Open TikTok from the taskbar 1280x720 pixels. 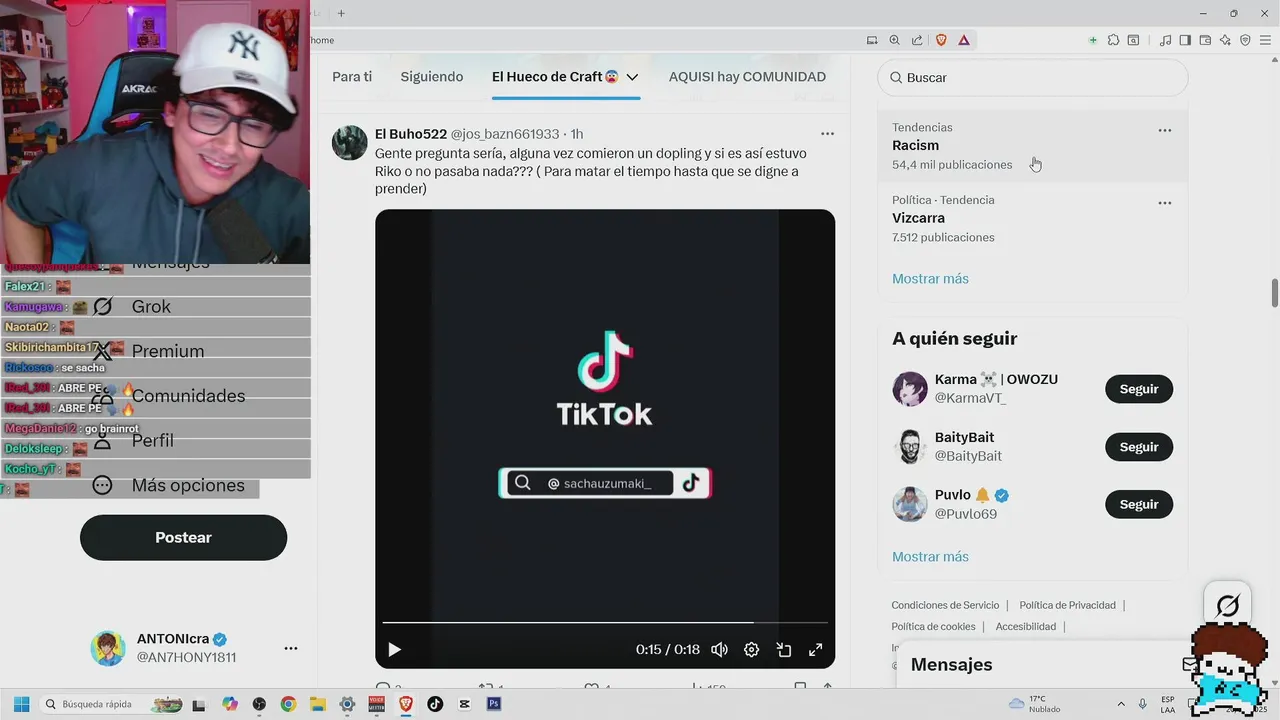point(435,704)
